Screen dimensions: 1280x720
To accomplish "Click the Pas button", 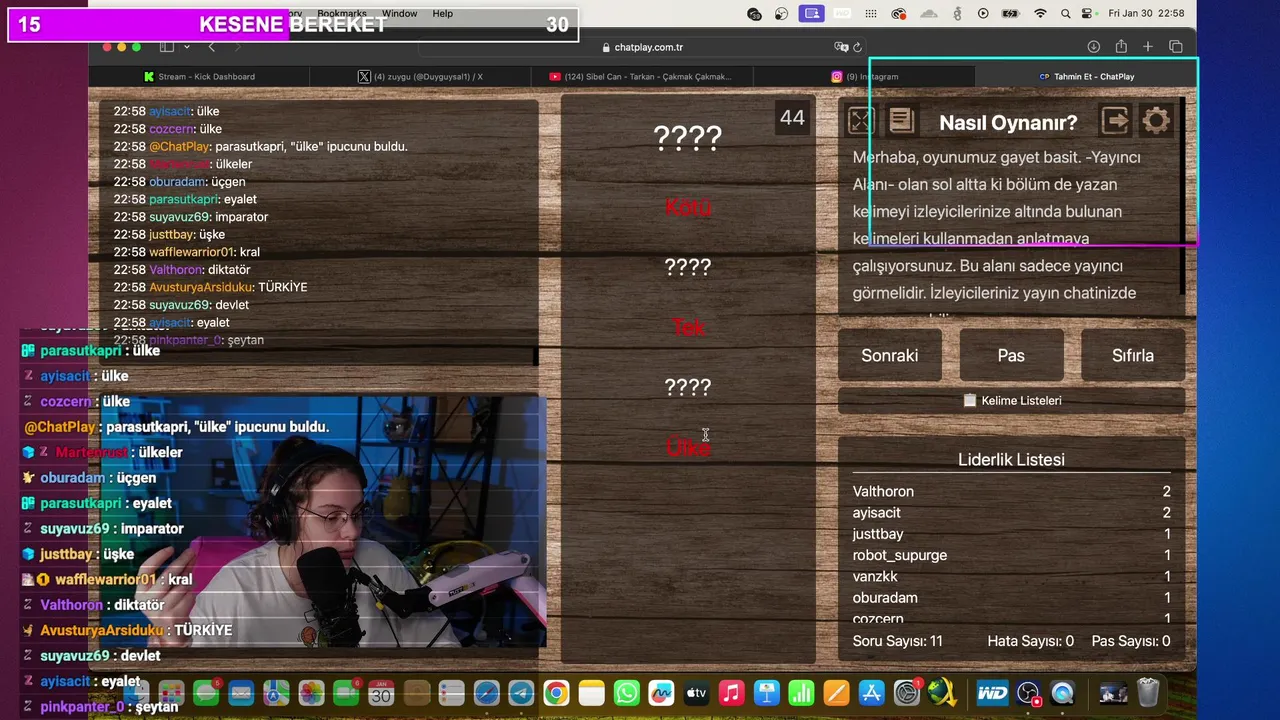I will coord(1011,355).
